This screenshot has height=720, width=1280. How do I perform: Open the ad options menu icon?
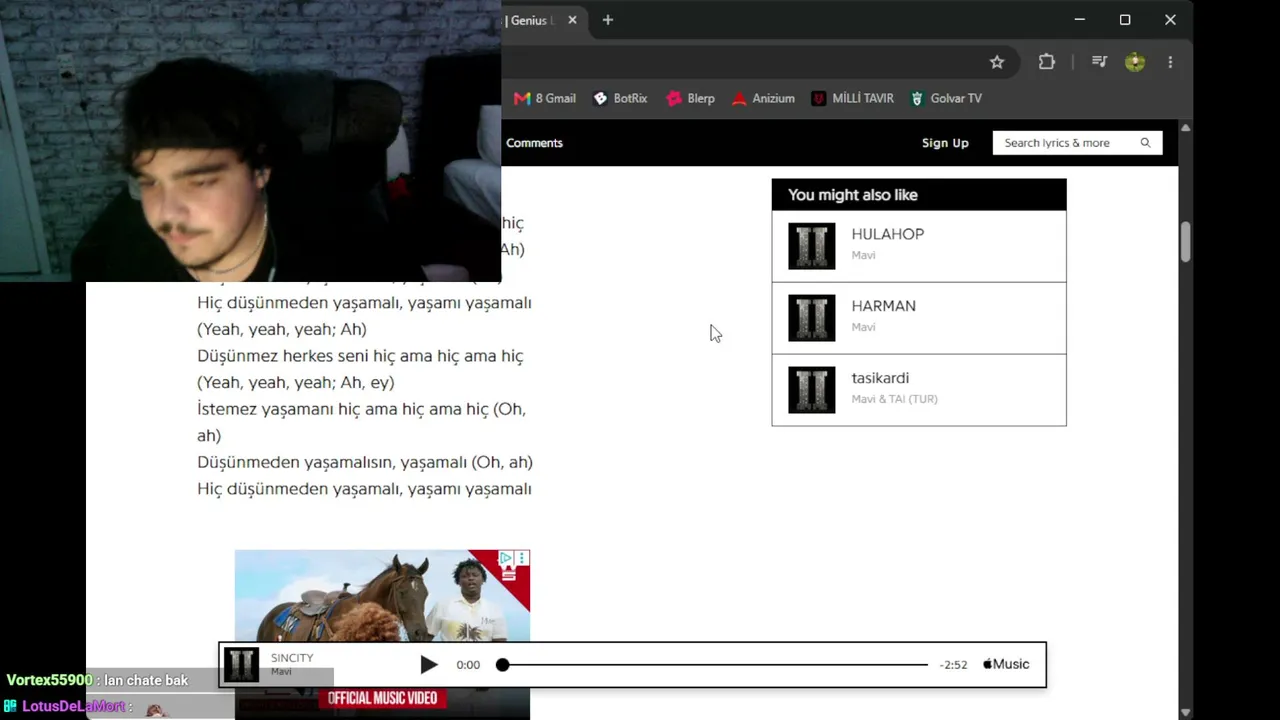[521, 558]
